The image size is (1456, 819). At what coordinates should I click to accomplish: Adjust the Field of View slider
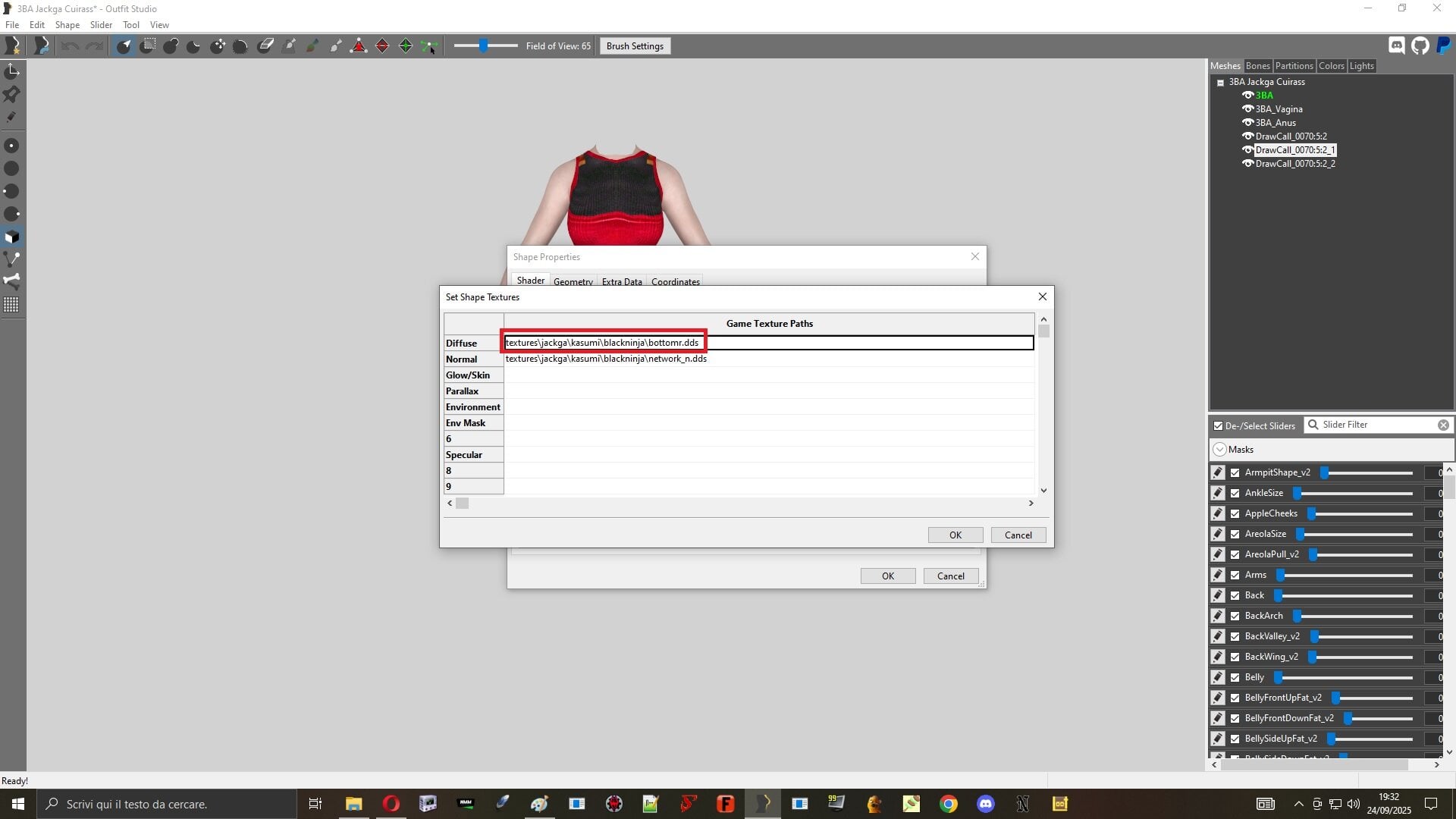(x=486, y=46)
